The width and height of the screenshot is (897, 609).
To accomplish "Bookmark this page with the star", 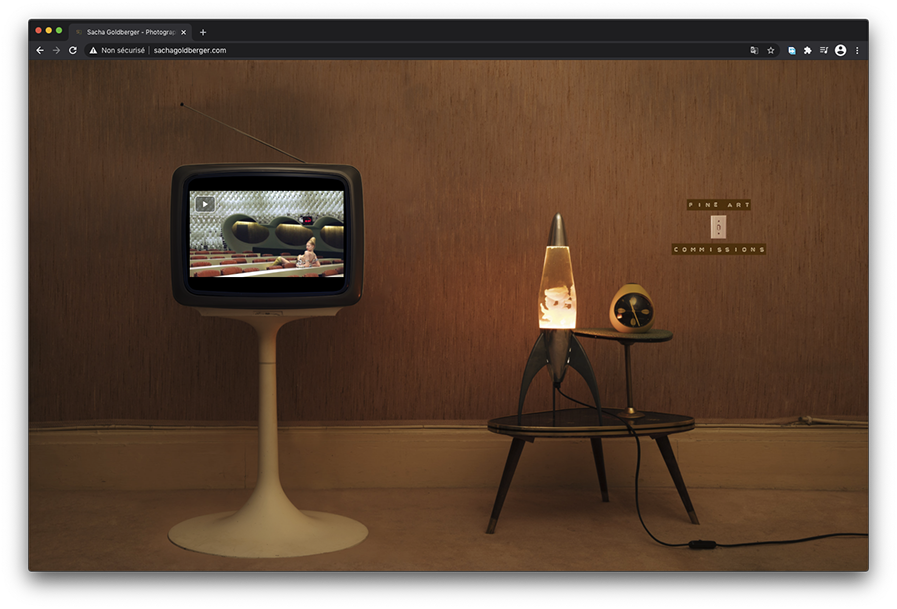I will coord(771,50).
